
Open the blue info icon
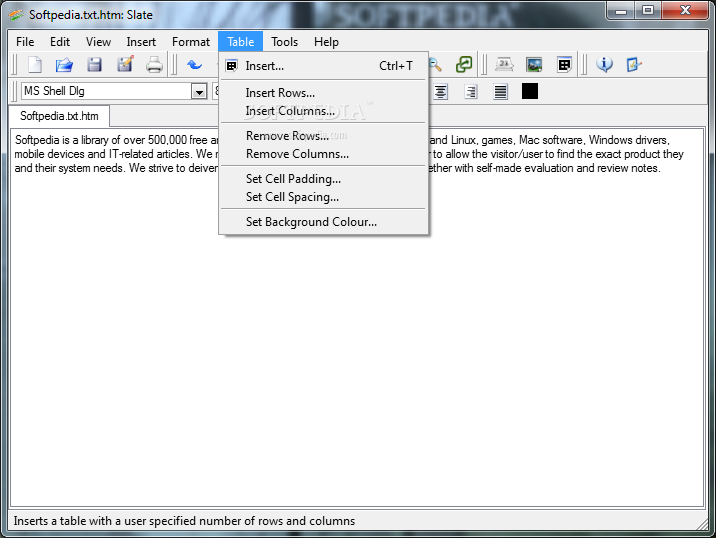(604, 65)
